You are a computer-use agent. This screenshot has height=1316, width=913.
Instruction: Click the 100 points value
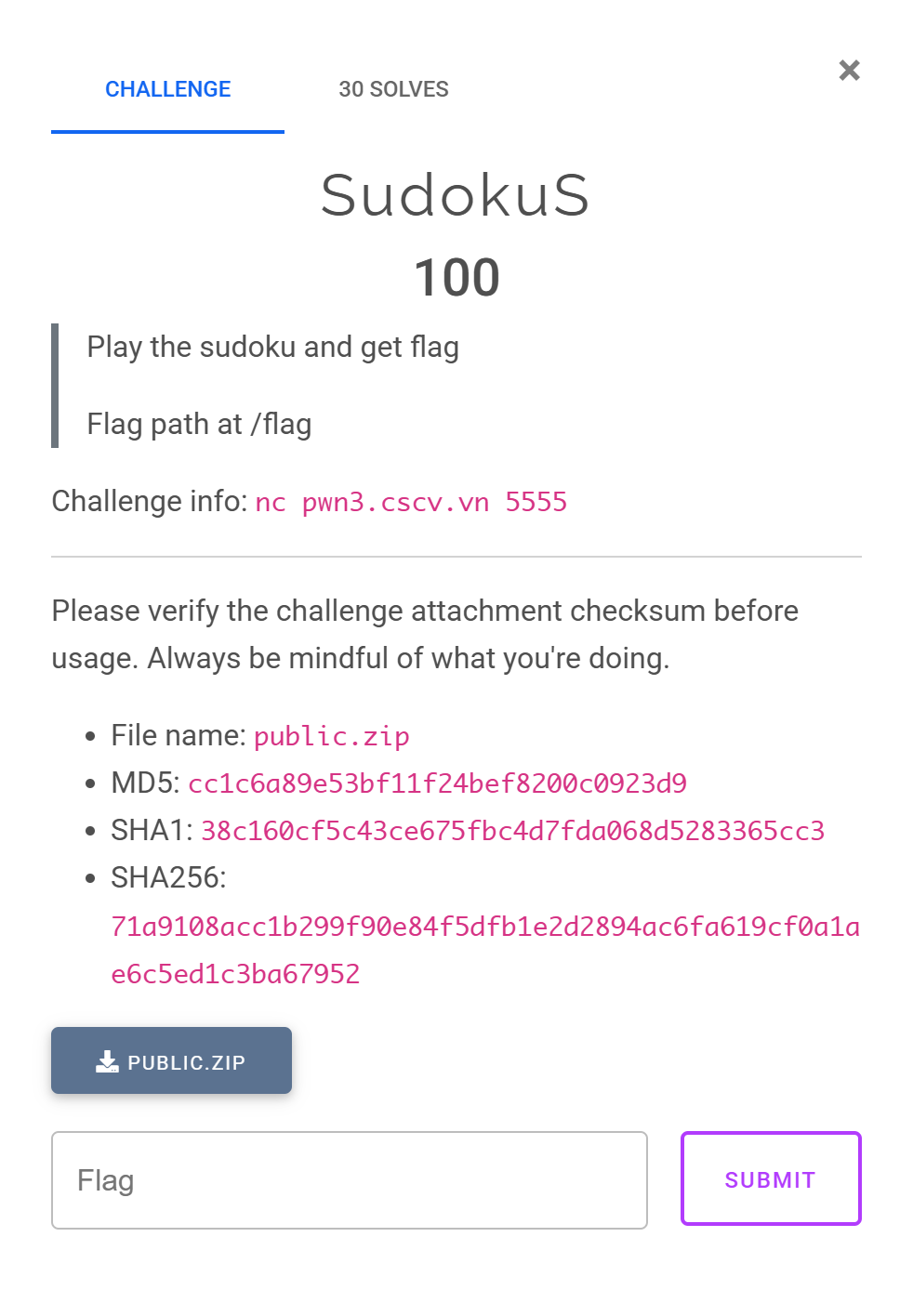(456, 277)
